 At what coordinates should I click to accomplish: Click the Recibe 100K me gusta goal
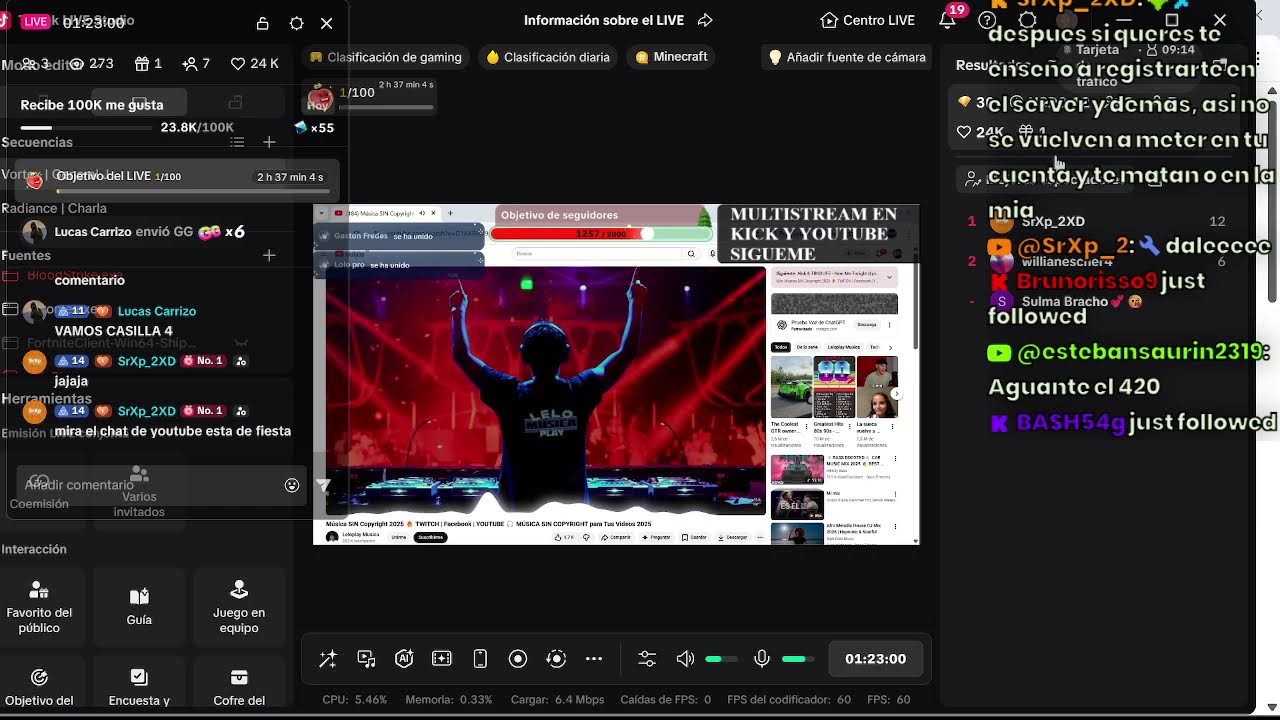pos(92,105)
